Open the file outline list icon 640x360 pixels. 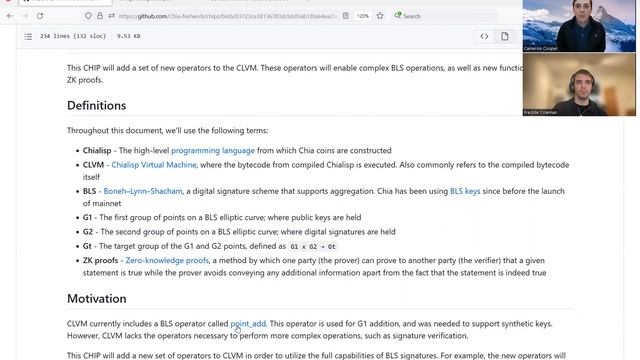point(28,37)
